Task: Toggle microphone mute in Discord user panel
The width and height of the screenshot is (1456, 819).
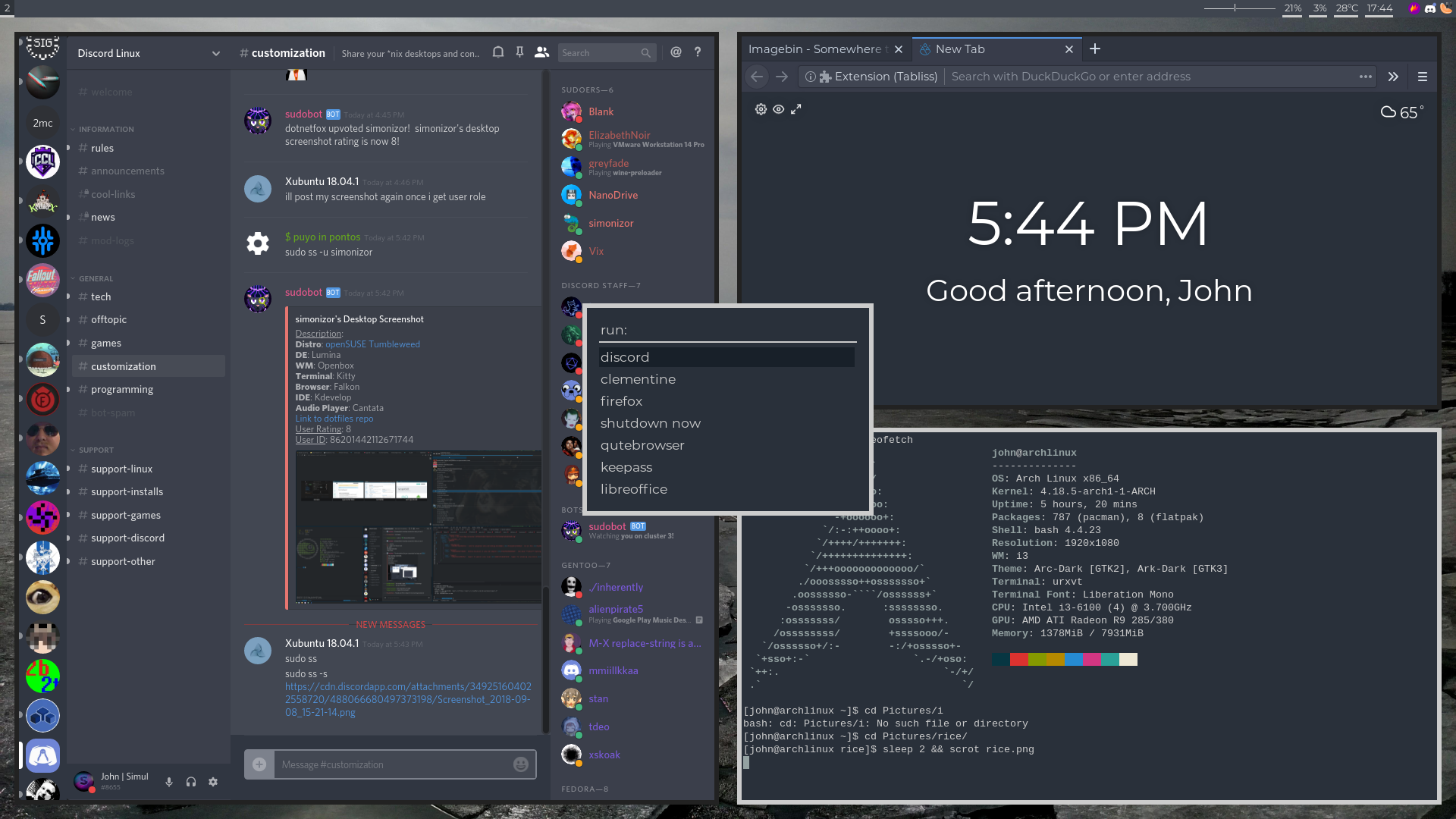Action: click(x=169, y=782)
